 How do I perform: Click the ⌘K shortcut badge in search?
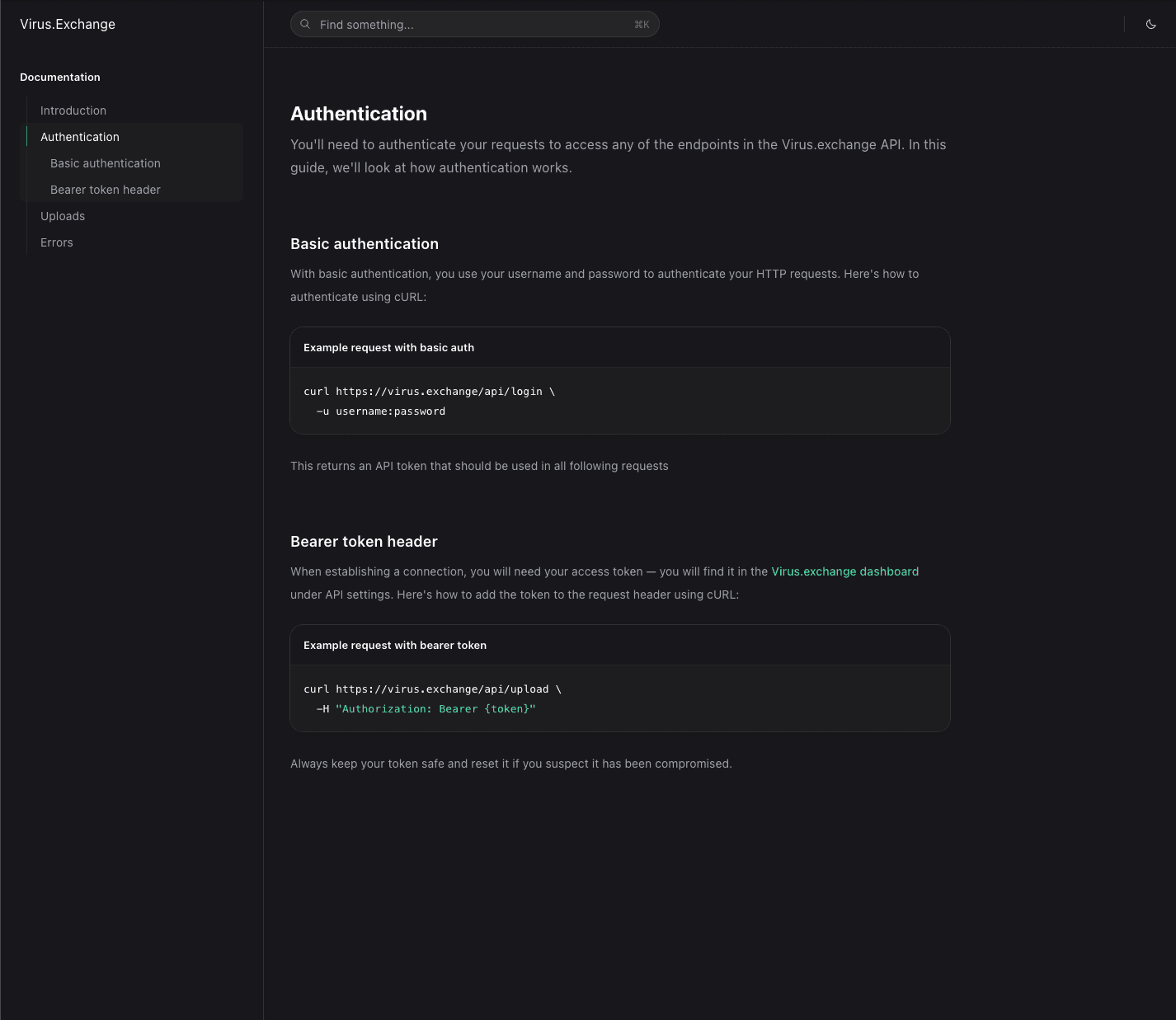(x=642, y=25)
